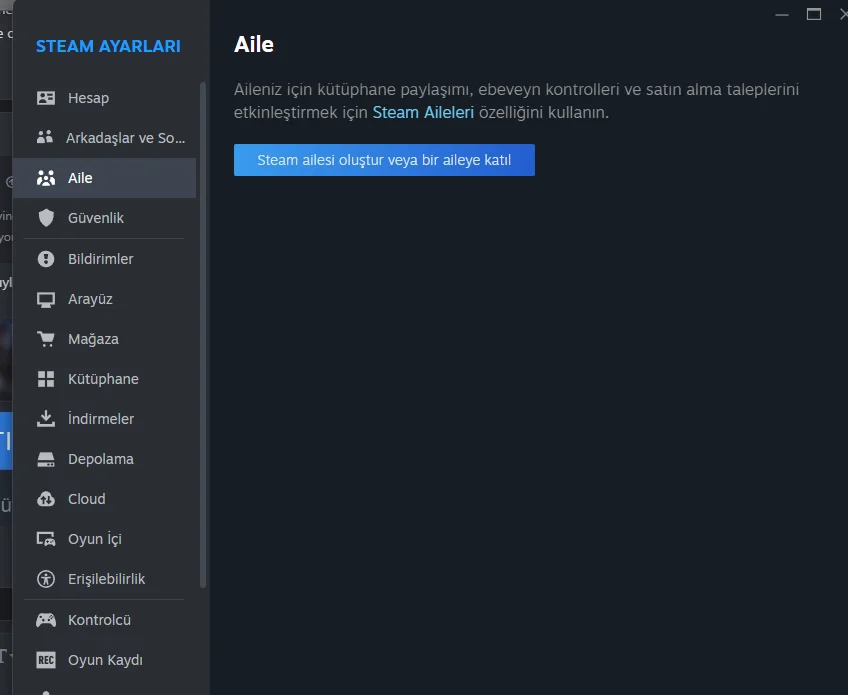
Task: Click the Mağaza shopping cart icon
Action: coord(46,339)
